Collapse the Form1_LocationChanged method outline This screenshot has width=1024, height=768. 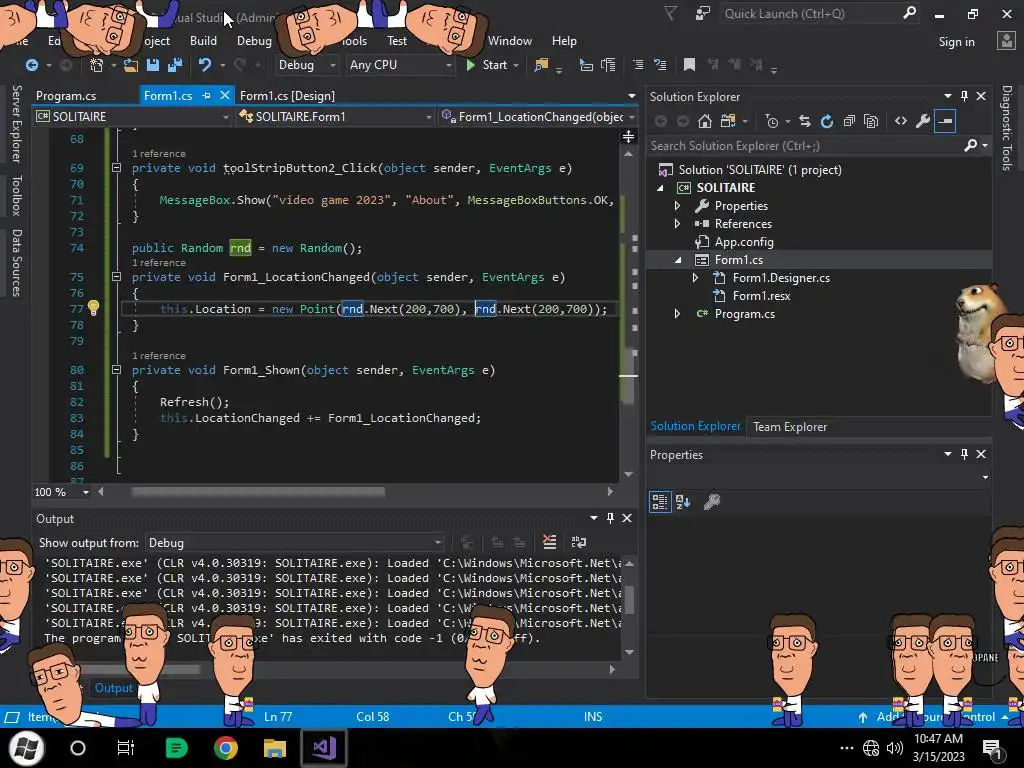[x=116, y=277]
